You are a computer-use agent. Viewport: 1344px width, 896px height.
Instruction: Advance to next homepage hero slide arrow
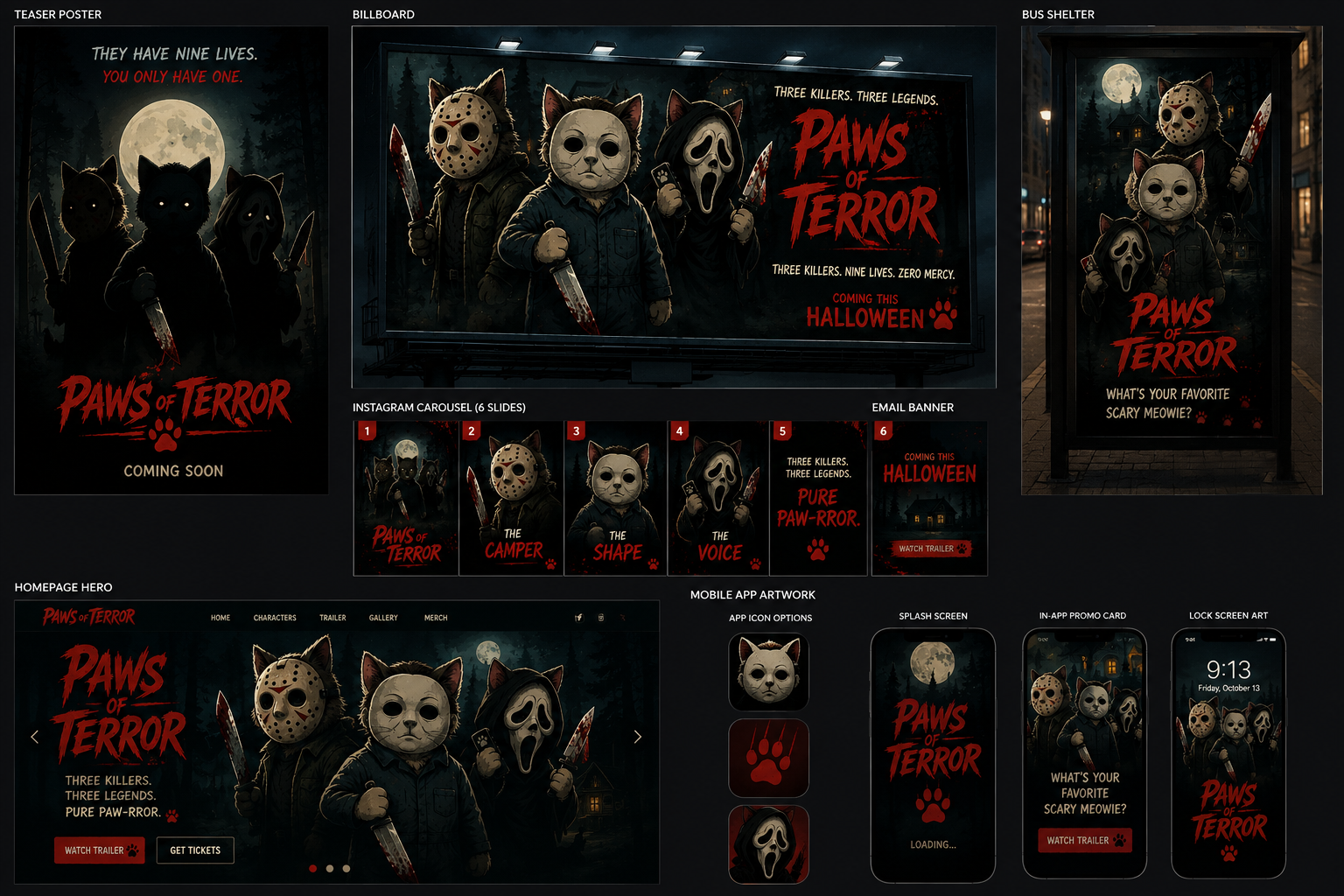638,737
